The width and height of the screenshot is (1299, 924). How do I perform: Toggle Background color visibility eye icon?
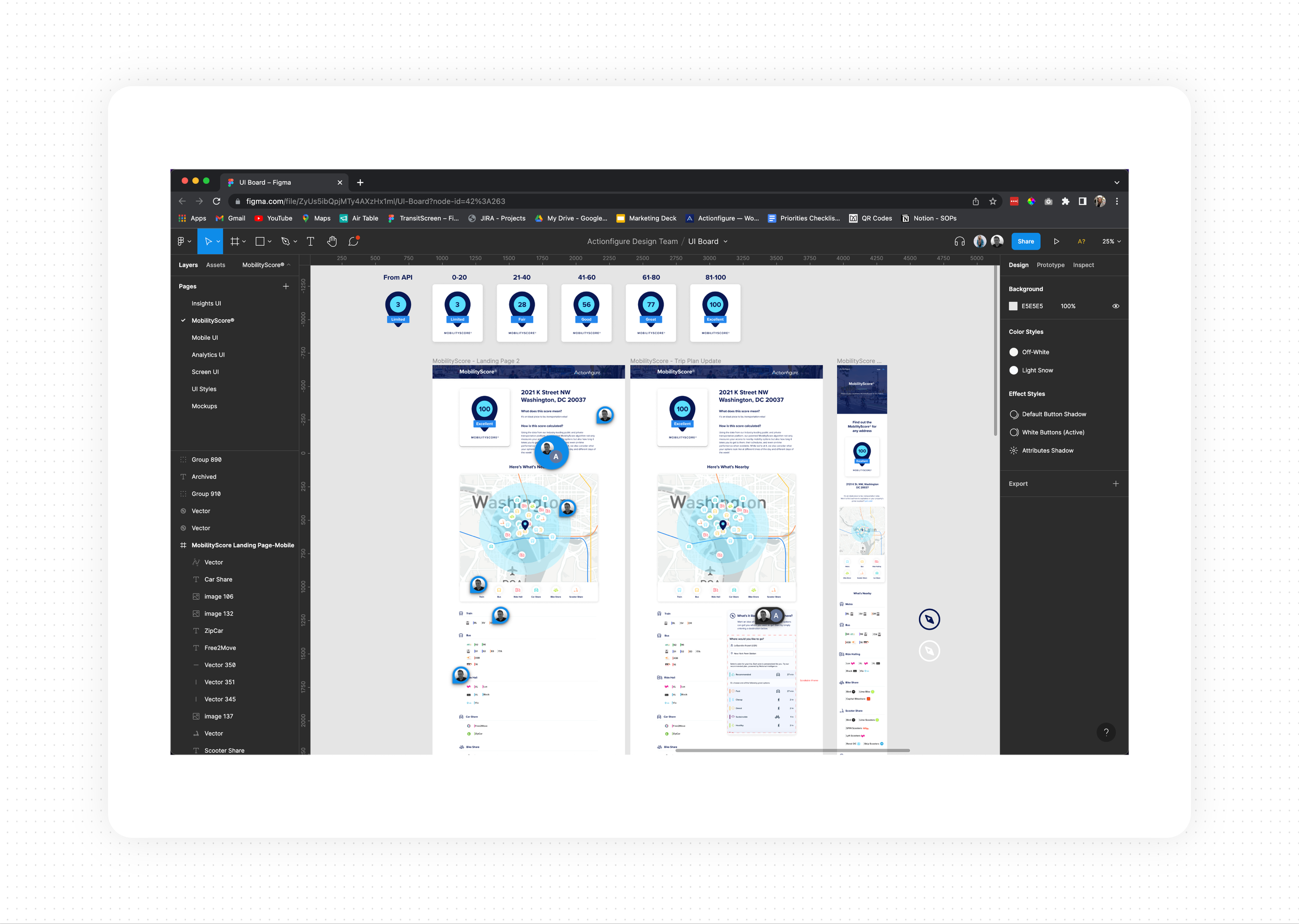coord(1115,306)
